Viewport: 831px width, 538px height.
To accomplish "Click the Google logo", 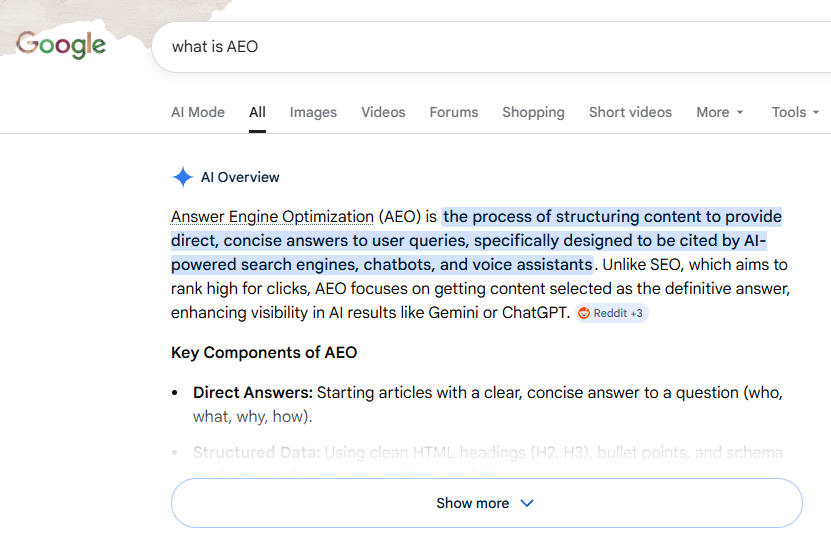I will click(x=60, y=45).
